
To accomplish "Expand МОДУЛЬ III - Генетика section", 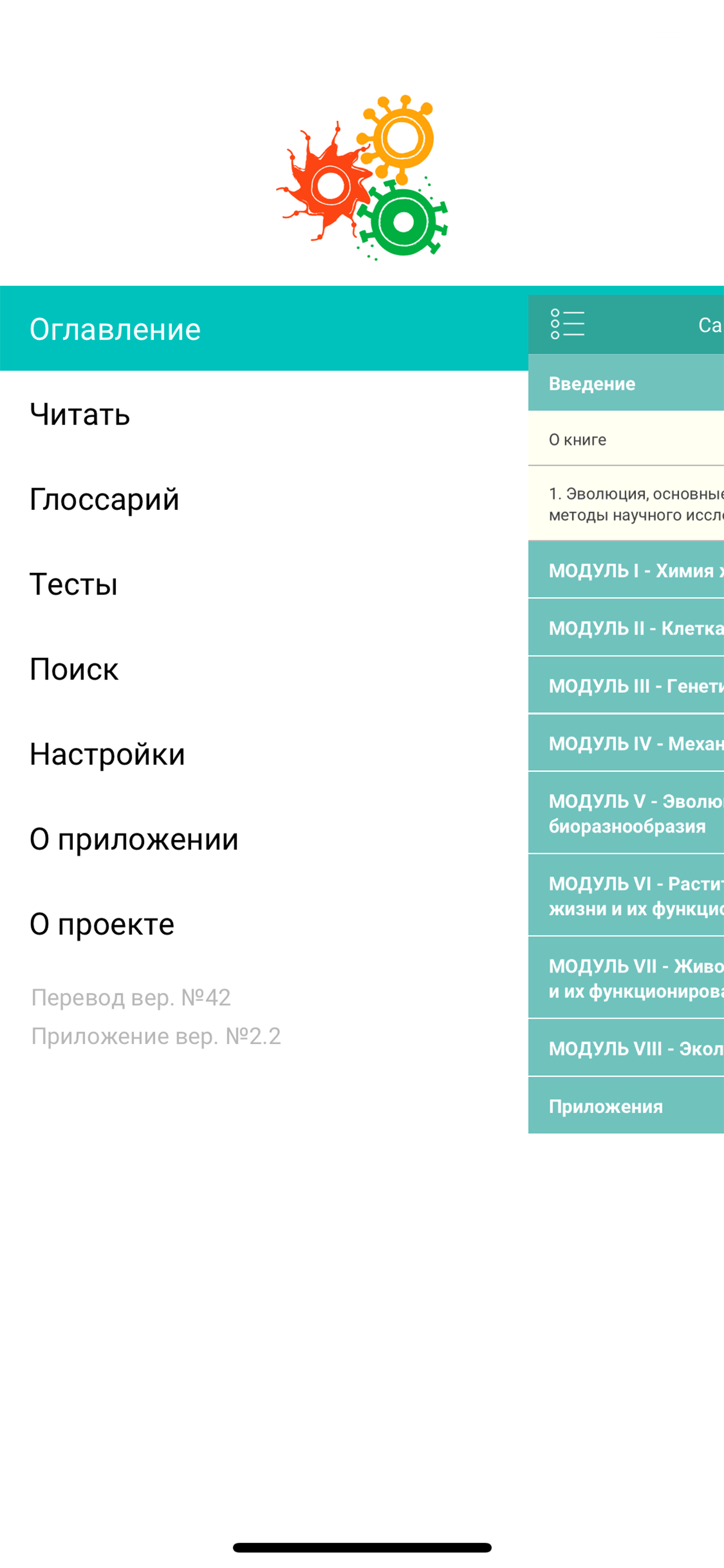I will click(626, 685).
